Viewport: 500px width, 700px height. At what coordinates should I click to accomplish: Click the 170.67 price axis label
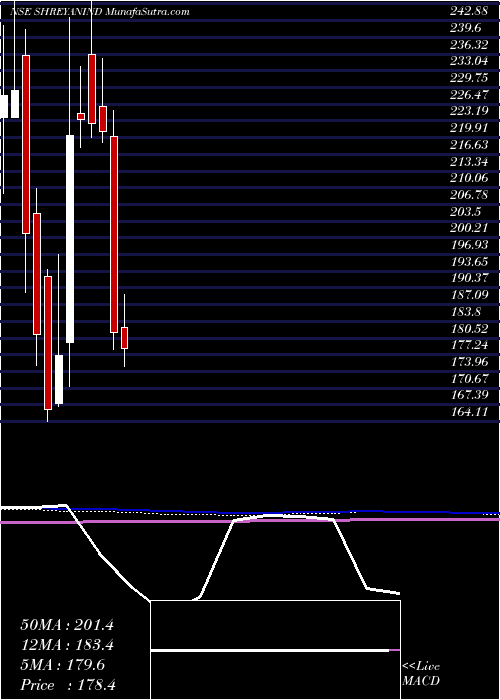pyautogui.click(x=469, y=378)
